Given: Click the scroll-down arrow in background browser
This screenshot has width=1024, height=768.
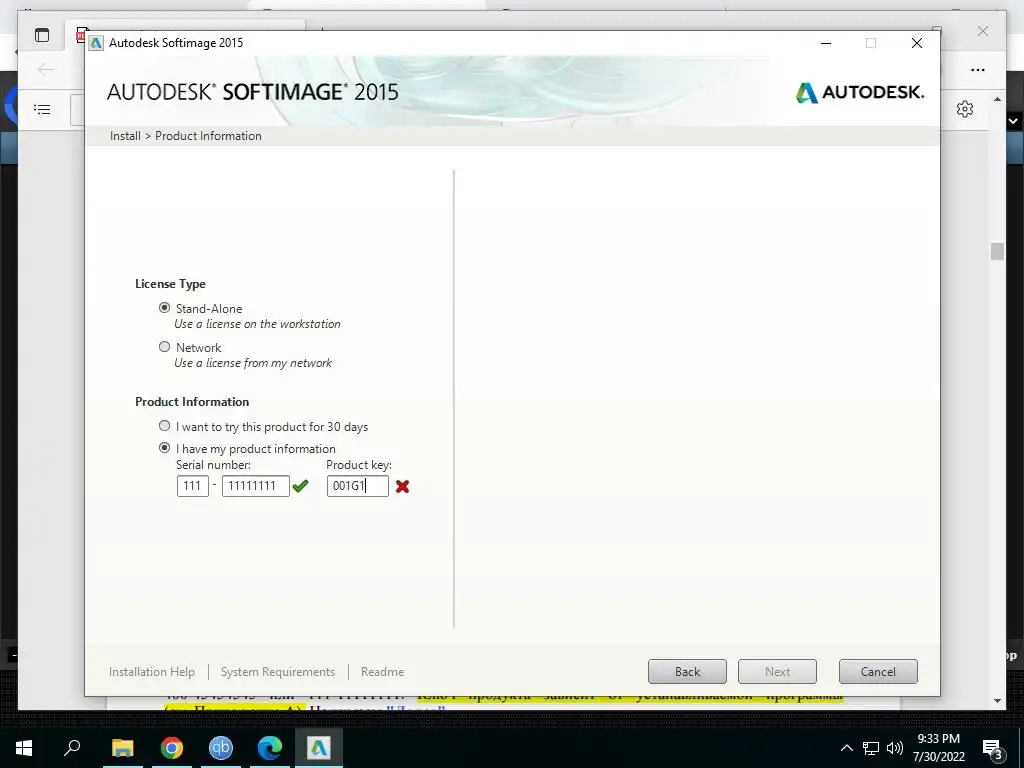Looking at the screenshot, I should [x=997, y=701].
